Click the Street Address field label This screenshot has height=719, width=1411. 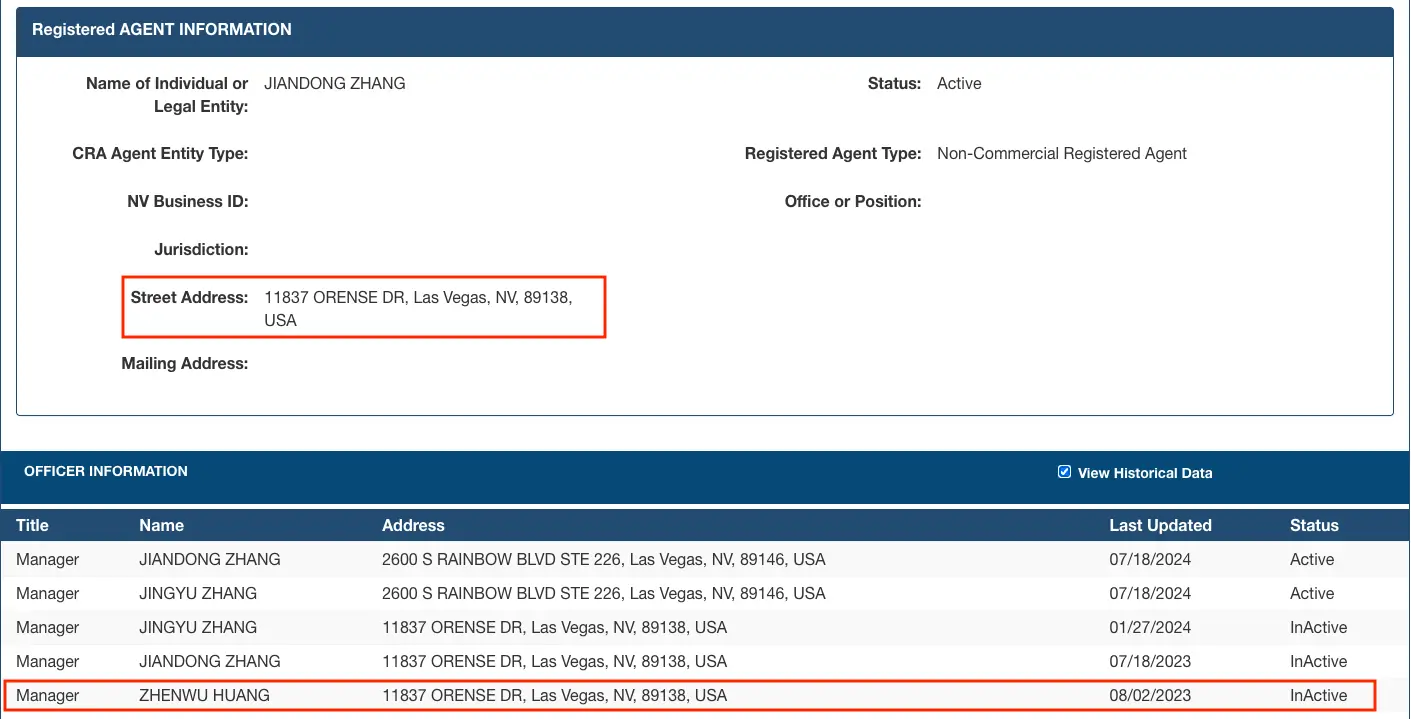[x=189, y=297]
